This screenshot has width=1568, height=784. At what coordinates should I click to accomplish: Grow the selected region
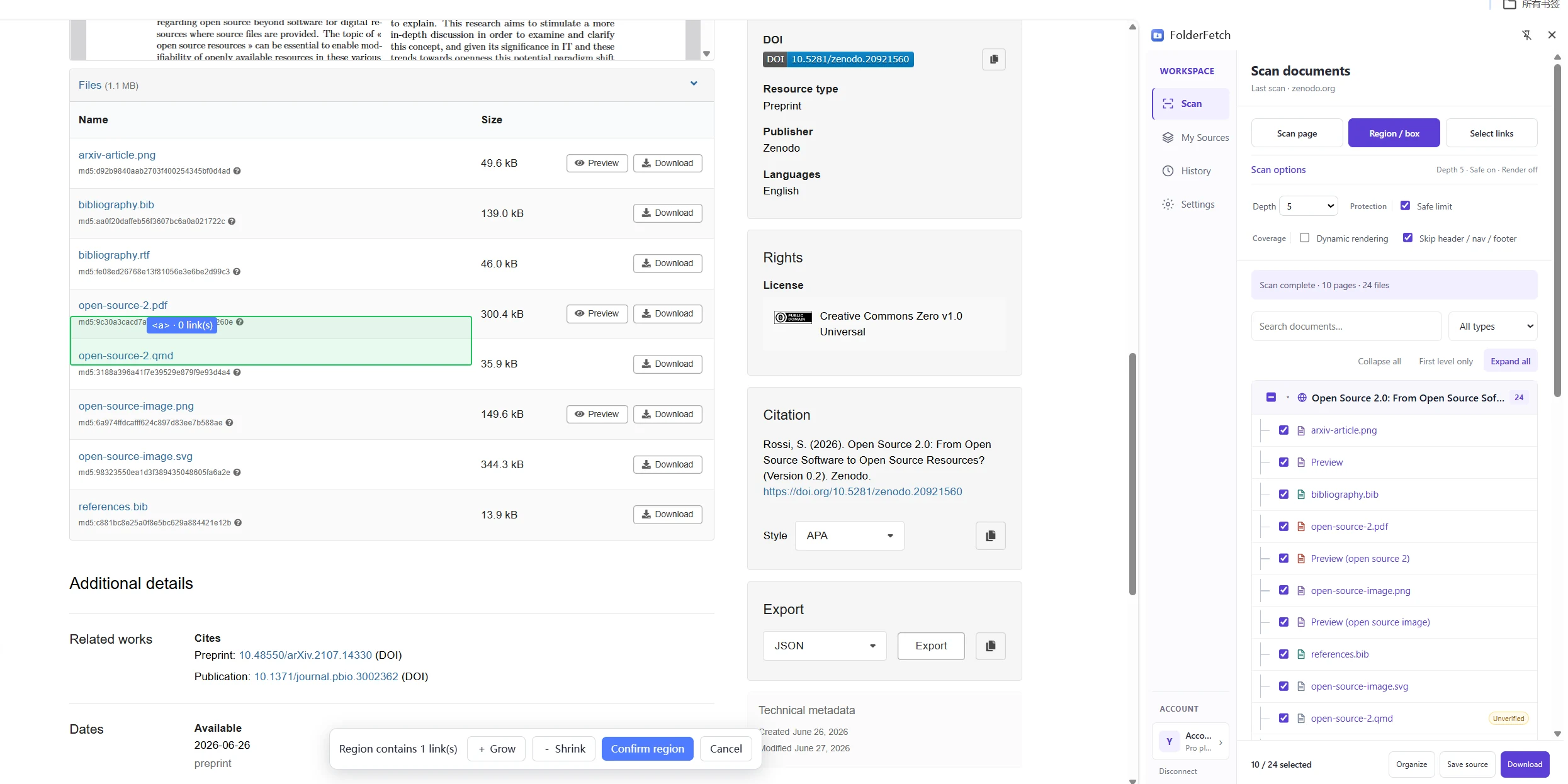(496, 749)
